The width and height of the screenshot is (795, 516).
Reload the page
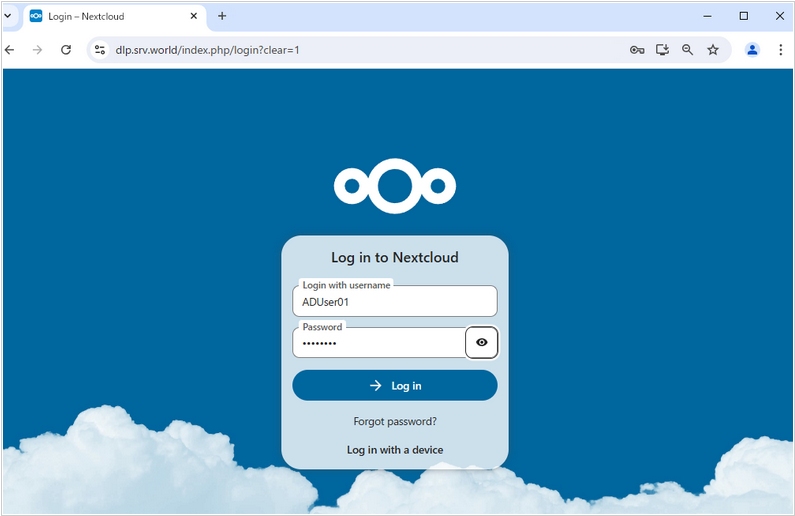(66, 50)
